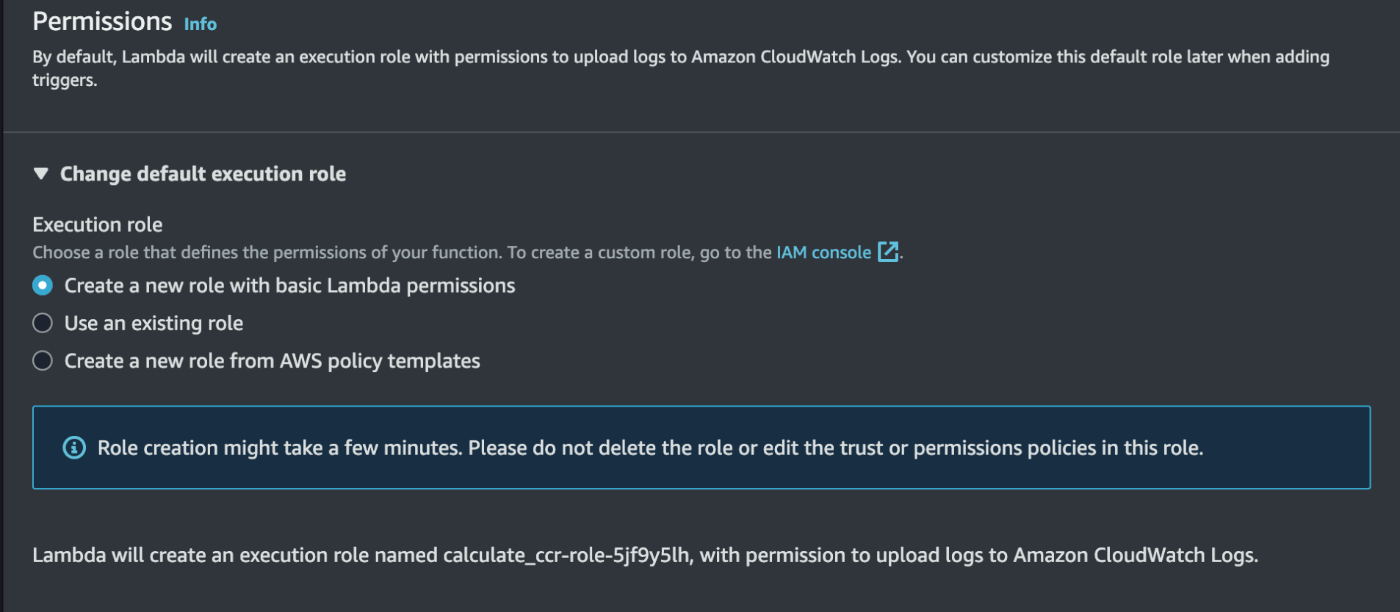The height and width of the screenshot is (612, 1400).
Task: Collapse the Change default execution role triangle
Action: point(41,174)
